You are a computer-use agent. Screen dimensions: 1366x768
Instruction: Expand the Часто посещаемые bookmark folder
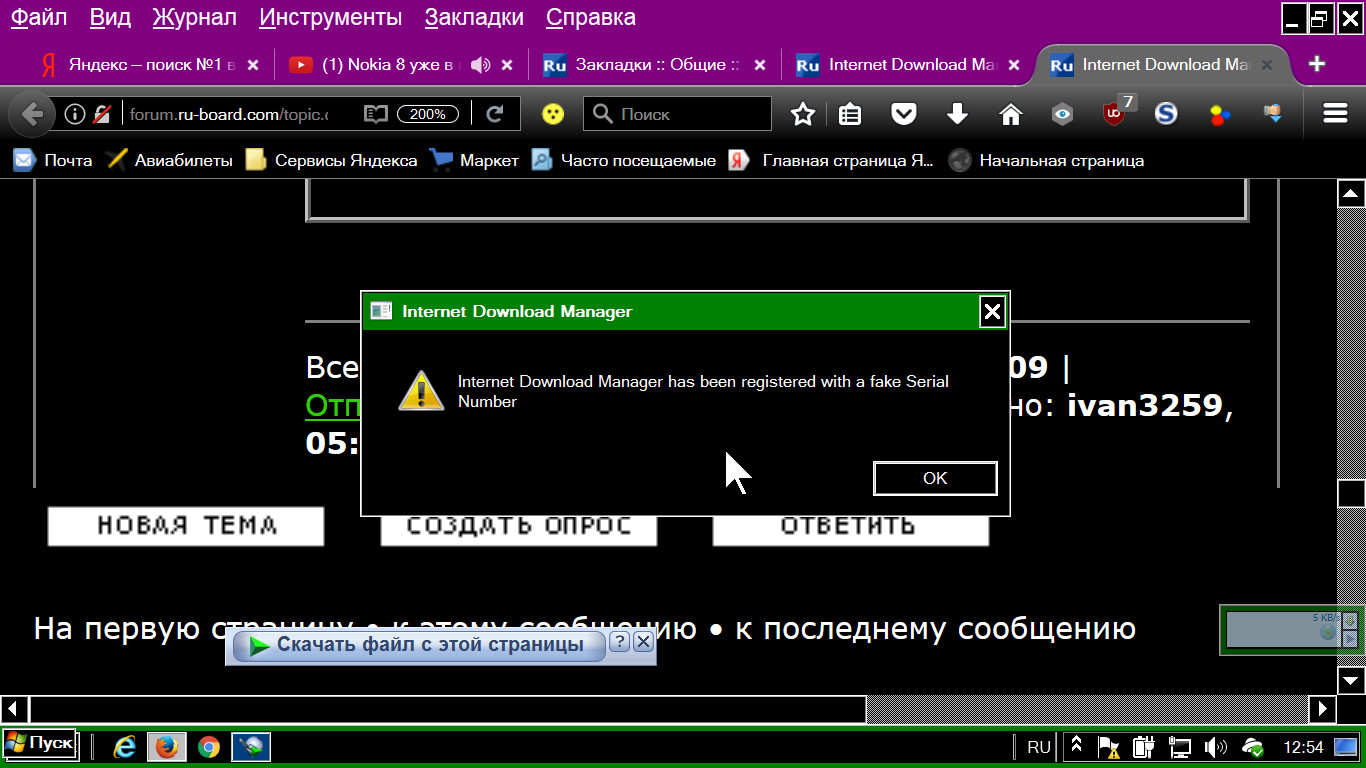pyautogui.click(x=623, y=160)
